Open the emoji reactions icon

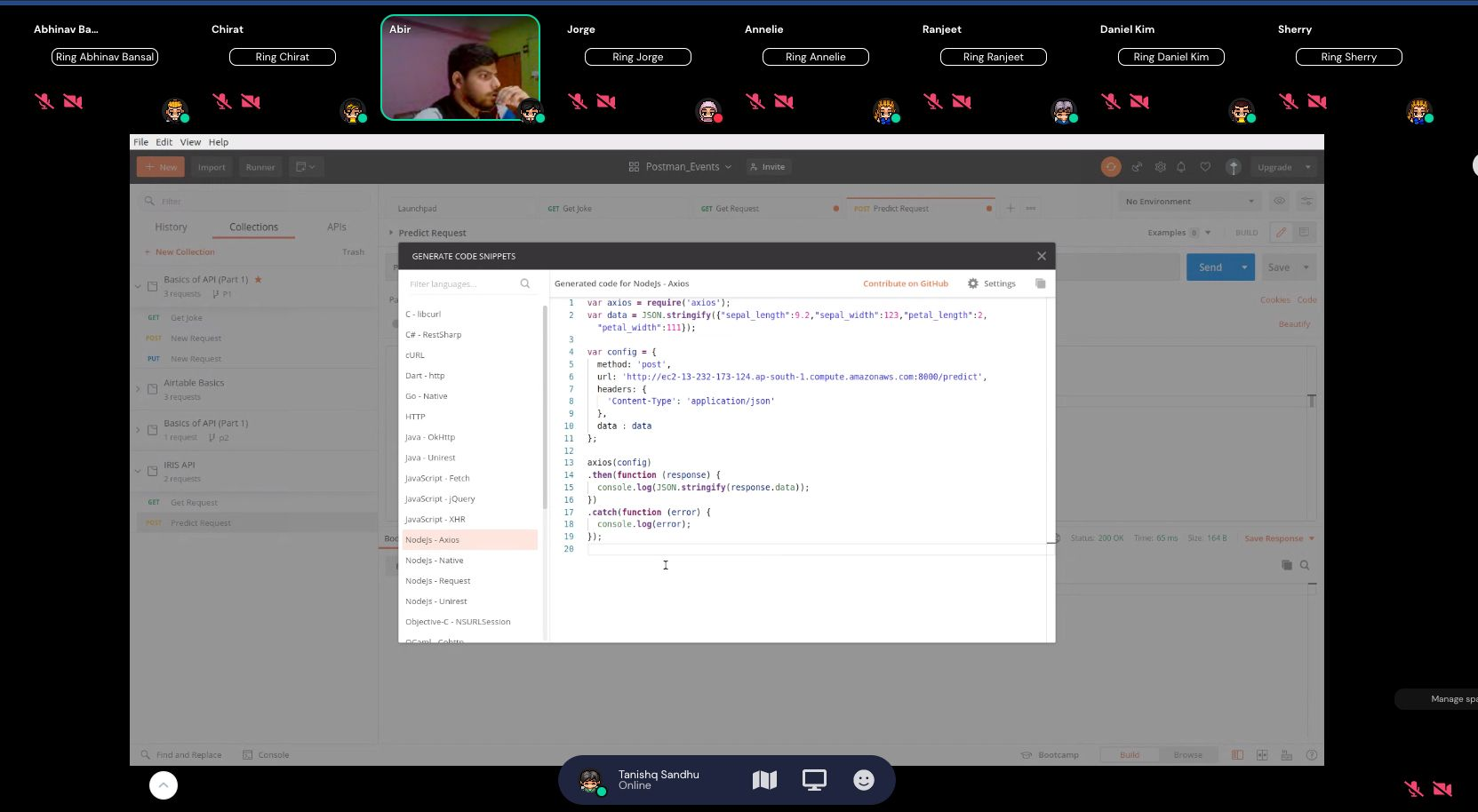pyautogui.click(x=864, y=780)
